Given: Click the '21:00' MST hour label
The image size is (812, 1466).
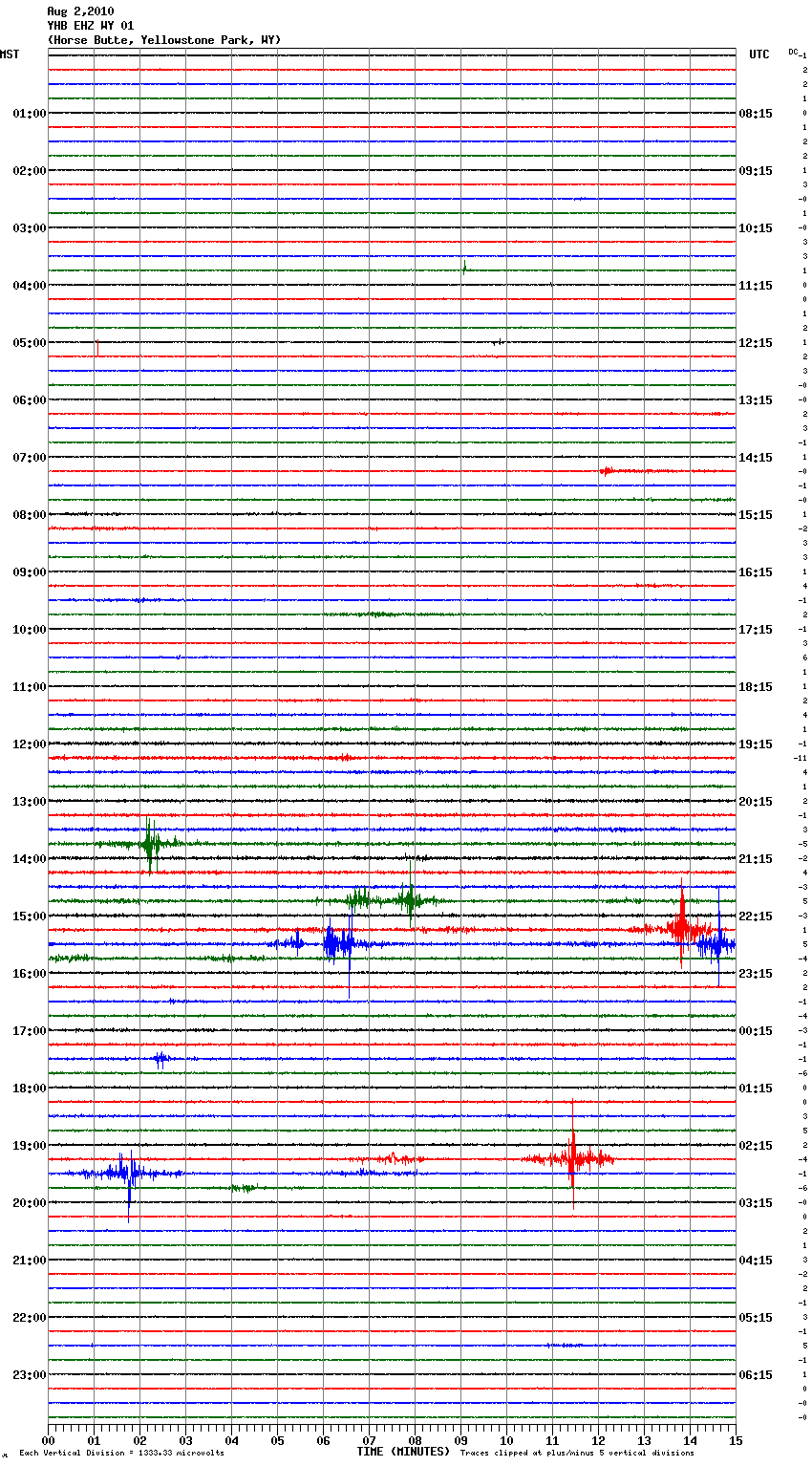Looking at the screenshot, I should 30,1261.
